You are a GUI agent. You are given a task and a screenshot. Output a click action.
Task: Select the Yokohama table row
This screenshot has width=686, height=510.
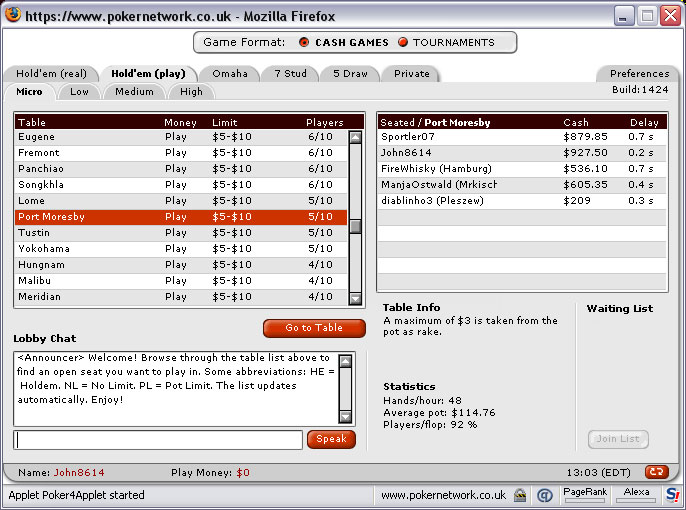(182, 249)
